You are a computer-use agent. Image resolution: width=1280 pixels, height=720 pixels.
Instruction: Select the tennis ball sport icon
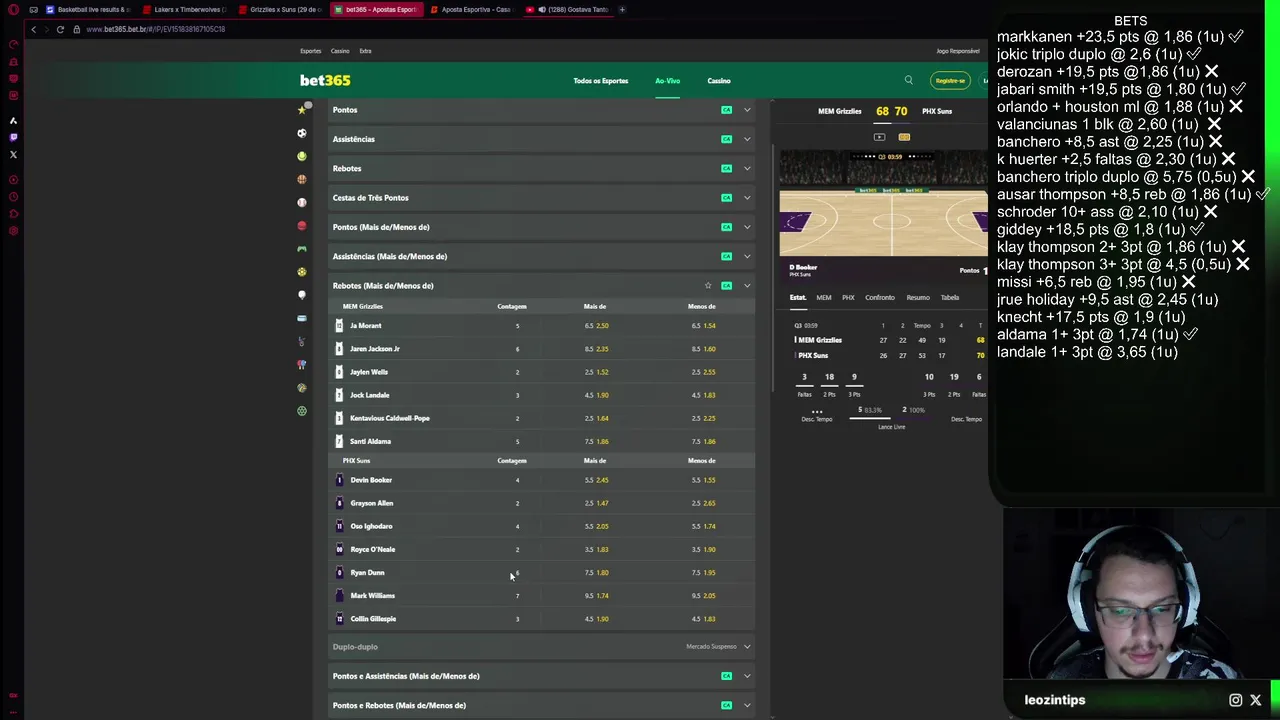[302, 156]
